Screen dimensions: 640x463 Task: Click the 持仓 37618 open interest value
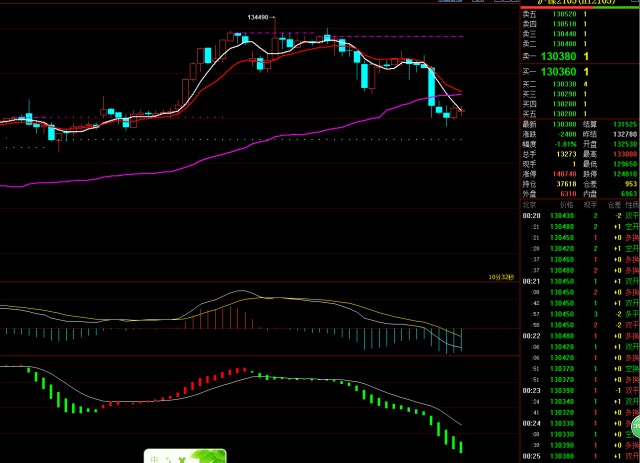tap(565, 183)
